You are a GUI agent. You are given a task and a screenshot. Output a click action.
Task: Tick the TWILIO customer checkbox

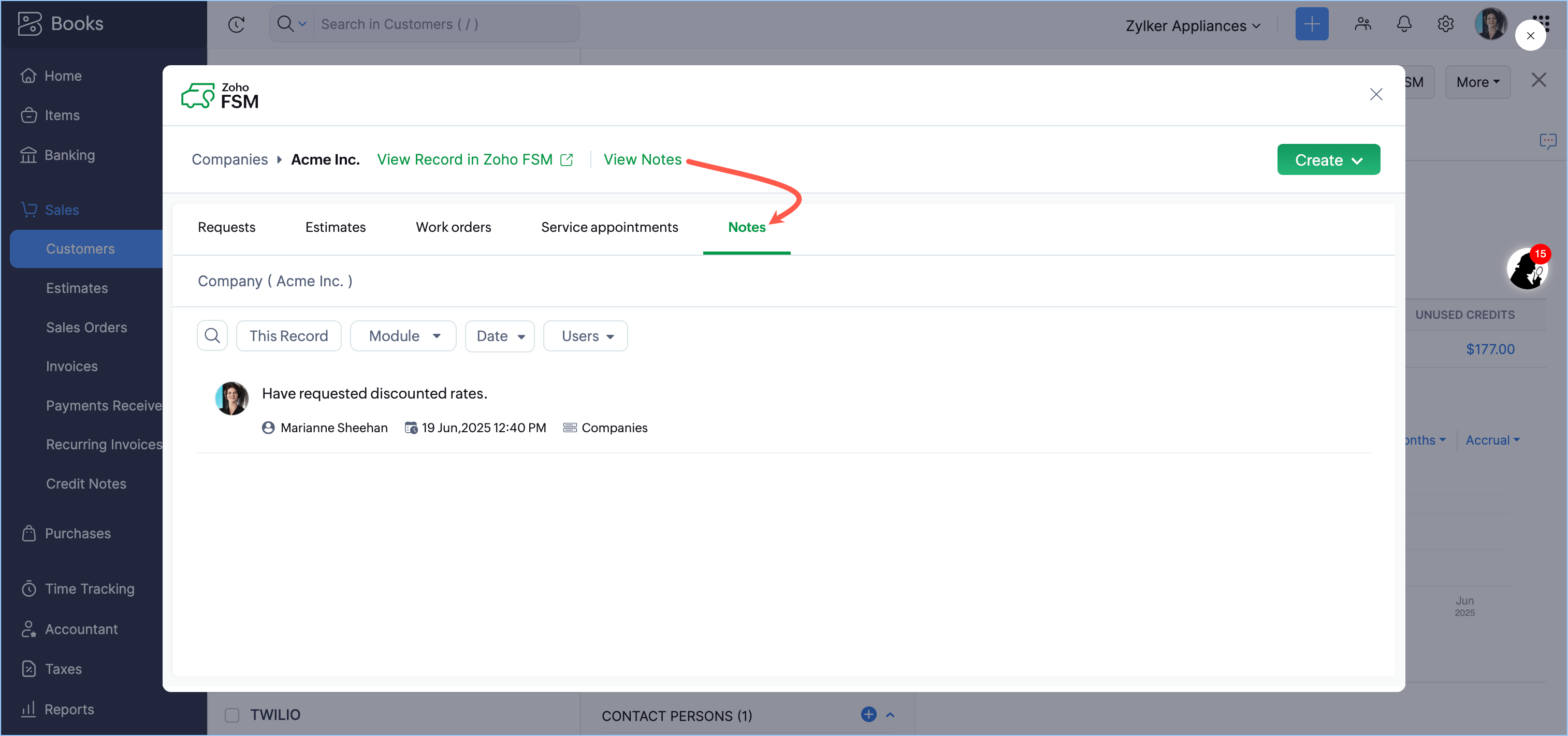click(232, 715)
